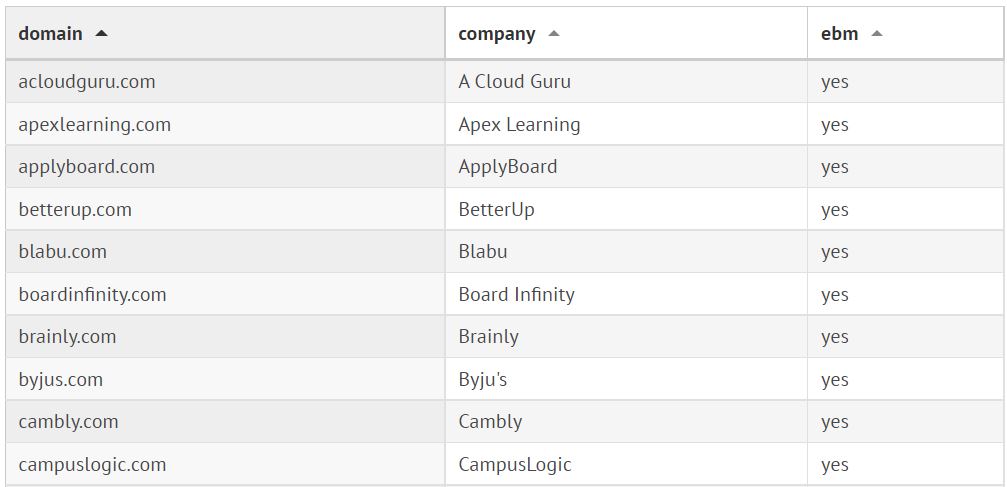Sort table by ebm header
Image resolution: width=1007 pixels, height=487 pixels.
839,34
